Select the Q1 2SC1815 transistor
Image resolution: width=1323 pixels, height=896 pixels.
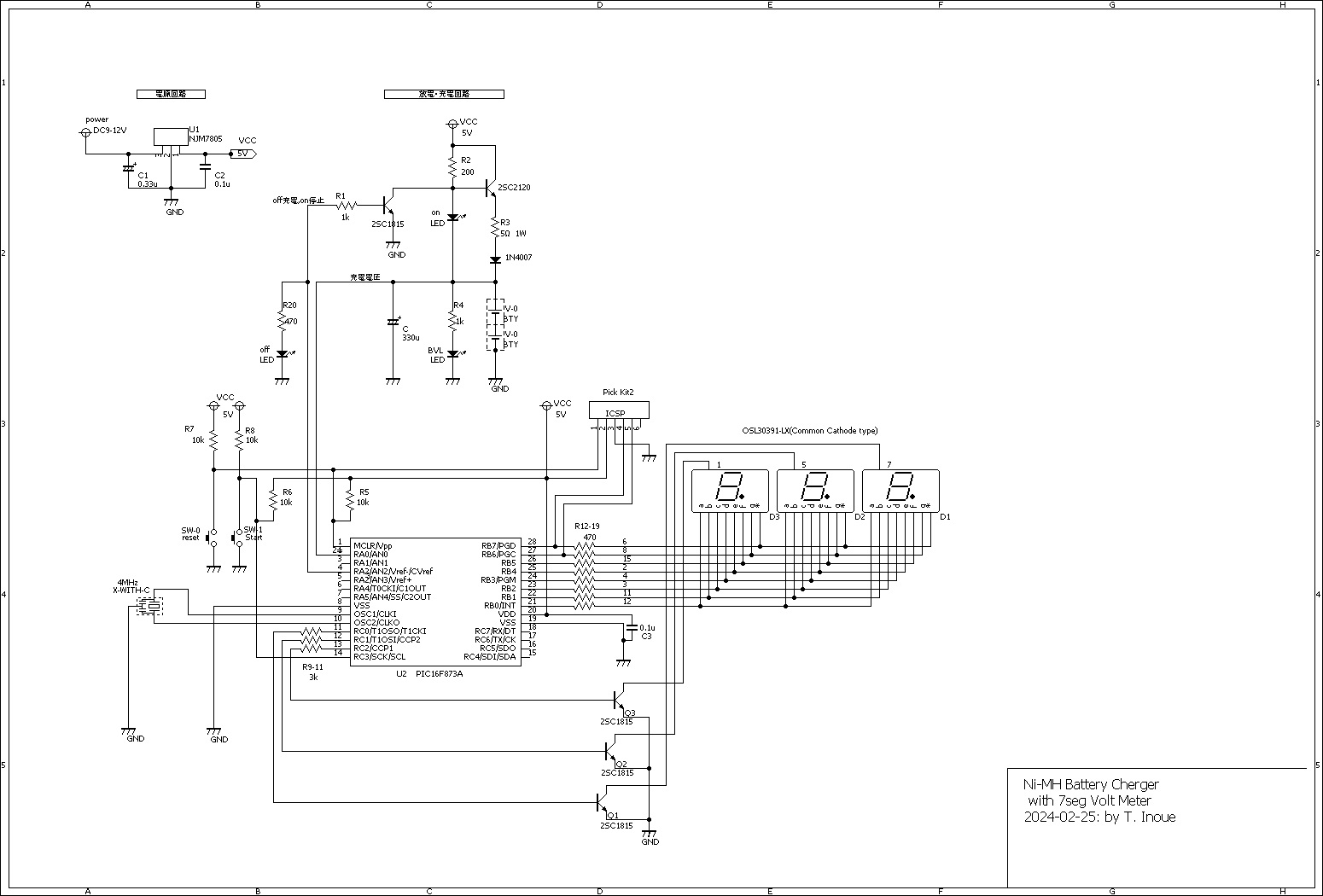click(602, 802)
